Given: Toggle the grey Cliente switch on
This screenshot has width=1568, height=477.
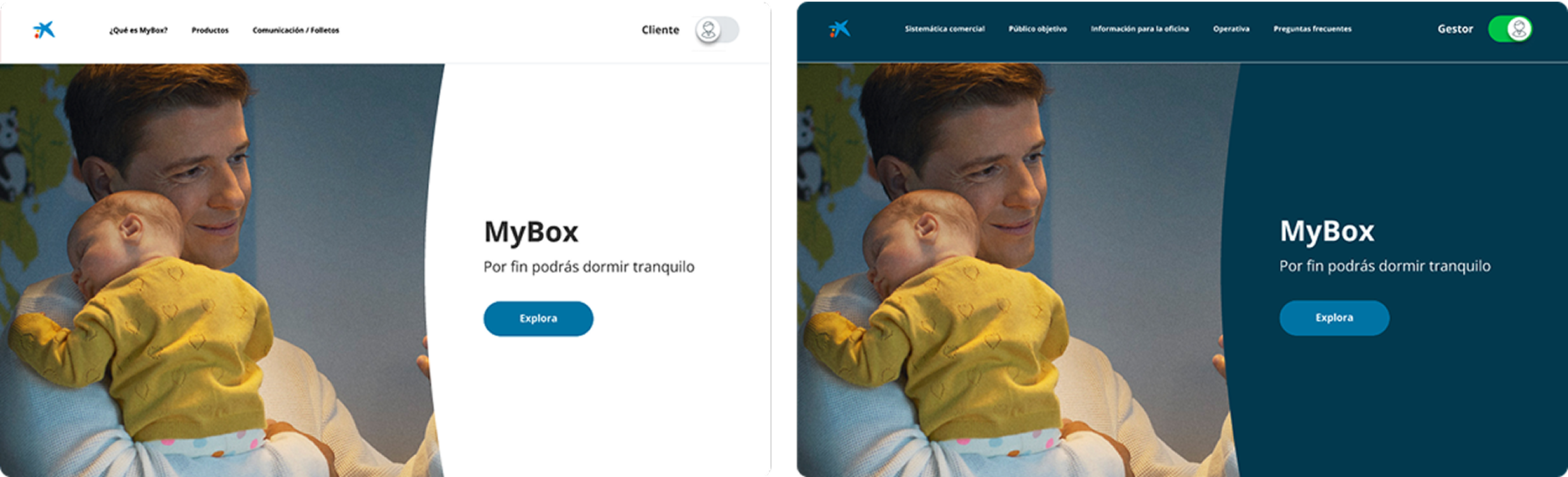Looking at the screenshot, I should click(x=716, y=30).
